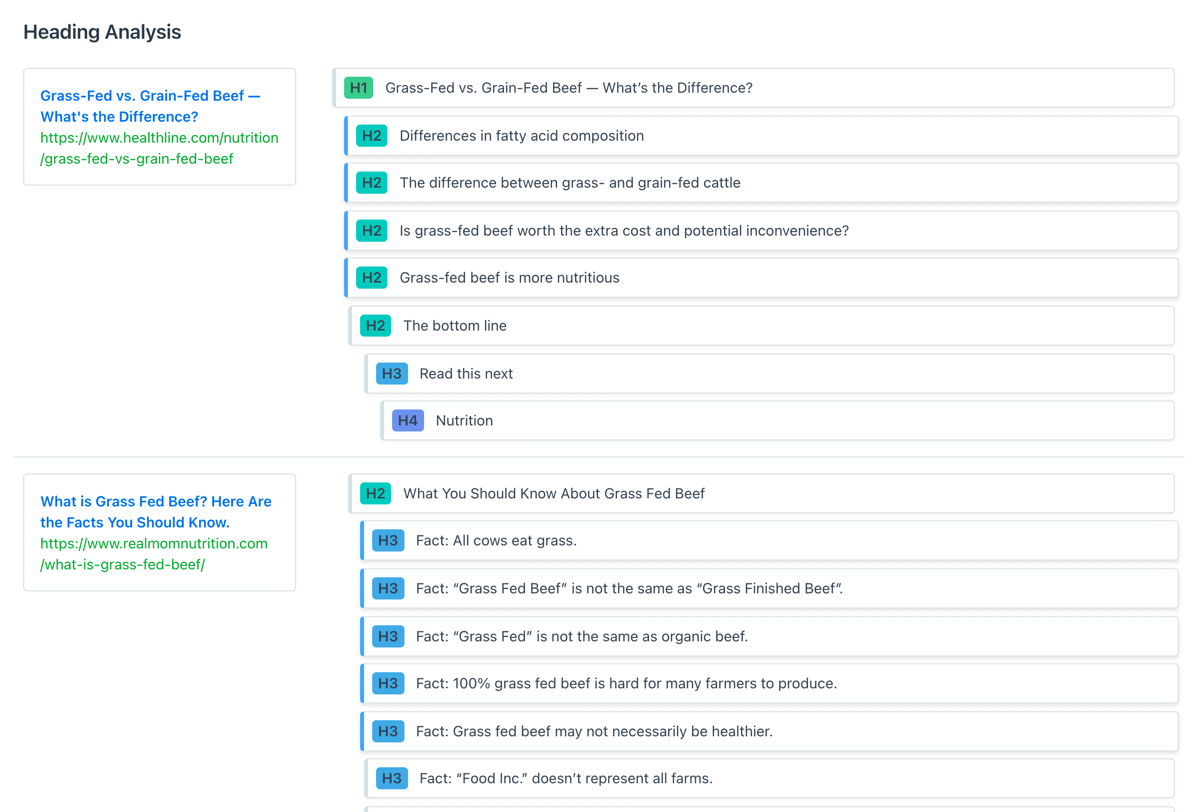Image resolution: width=1203 pixels, height=812 pixels.
Task: Open the Grass-Fed vs. Grain-Fed Beef article title link
Action: [x=150, y=106]
